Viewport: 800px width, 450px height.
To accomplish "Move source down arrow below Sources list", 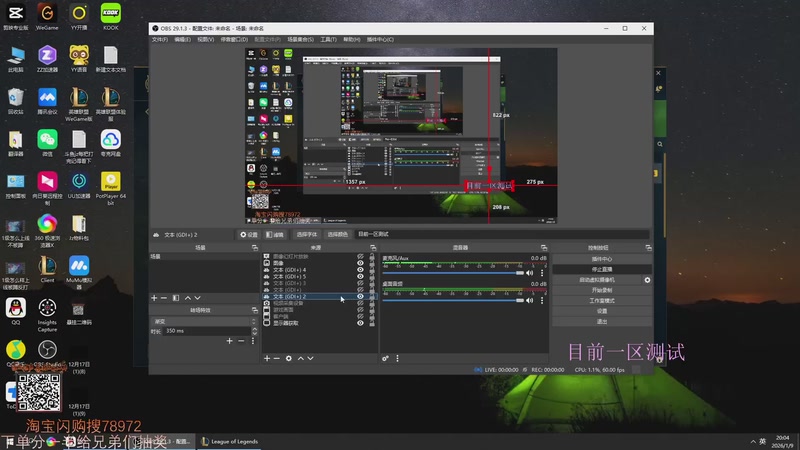I will point(310,359).
